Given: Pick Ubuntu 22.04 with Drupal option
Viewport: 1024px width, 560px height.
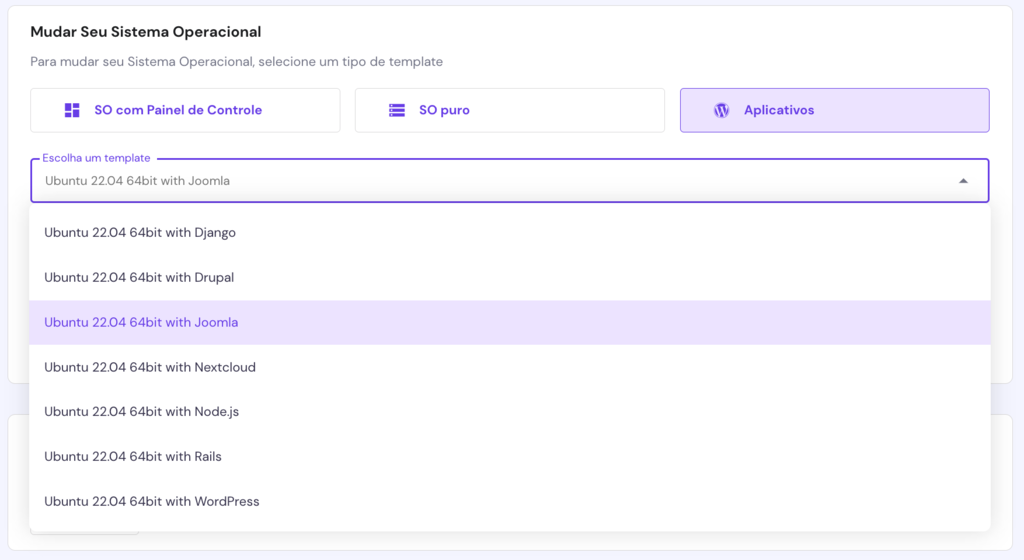Looking at the screenshot, I should [139, 277].
